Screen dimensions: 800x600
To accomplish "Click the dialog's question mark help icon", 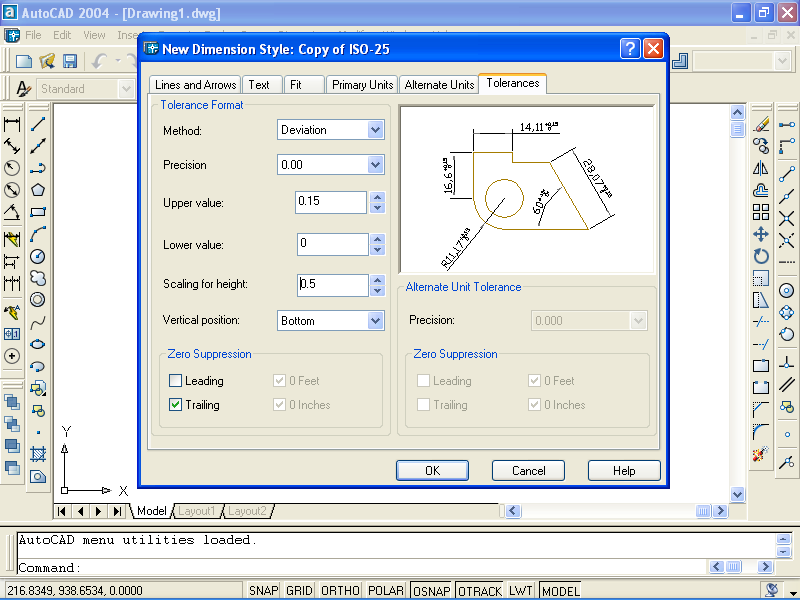I will pyautogui.click(x=630, y=49).
